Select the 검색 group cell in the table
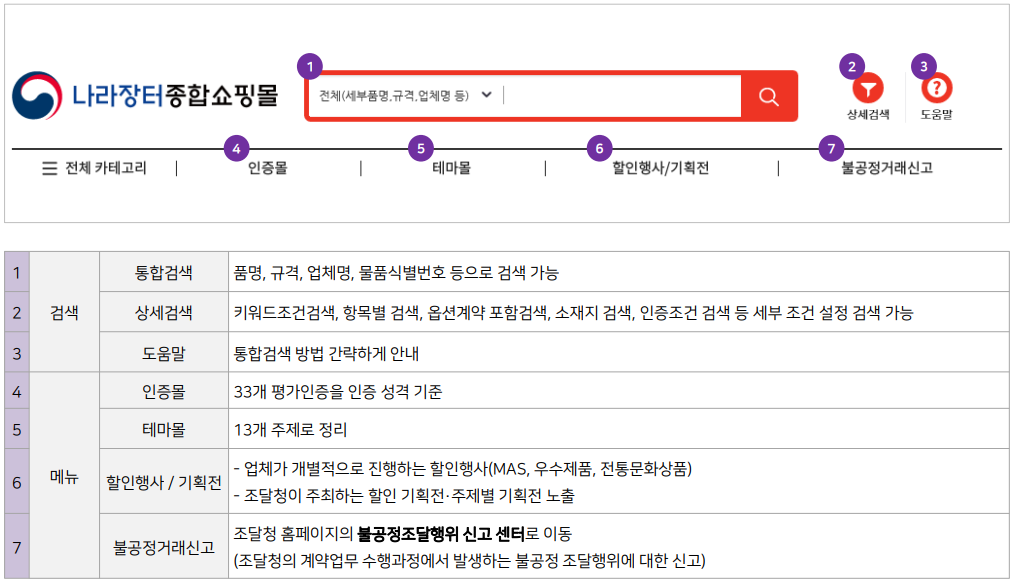 coord(64,312)
